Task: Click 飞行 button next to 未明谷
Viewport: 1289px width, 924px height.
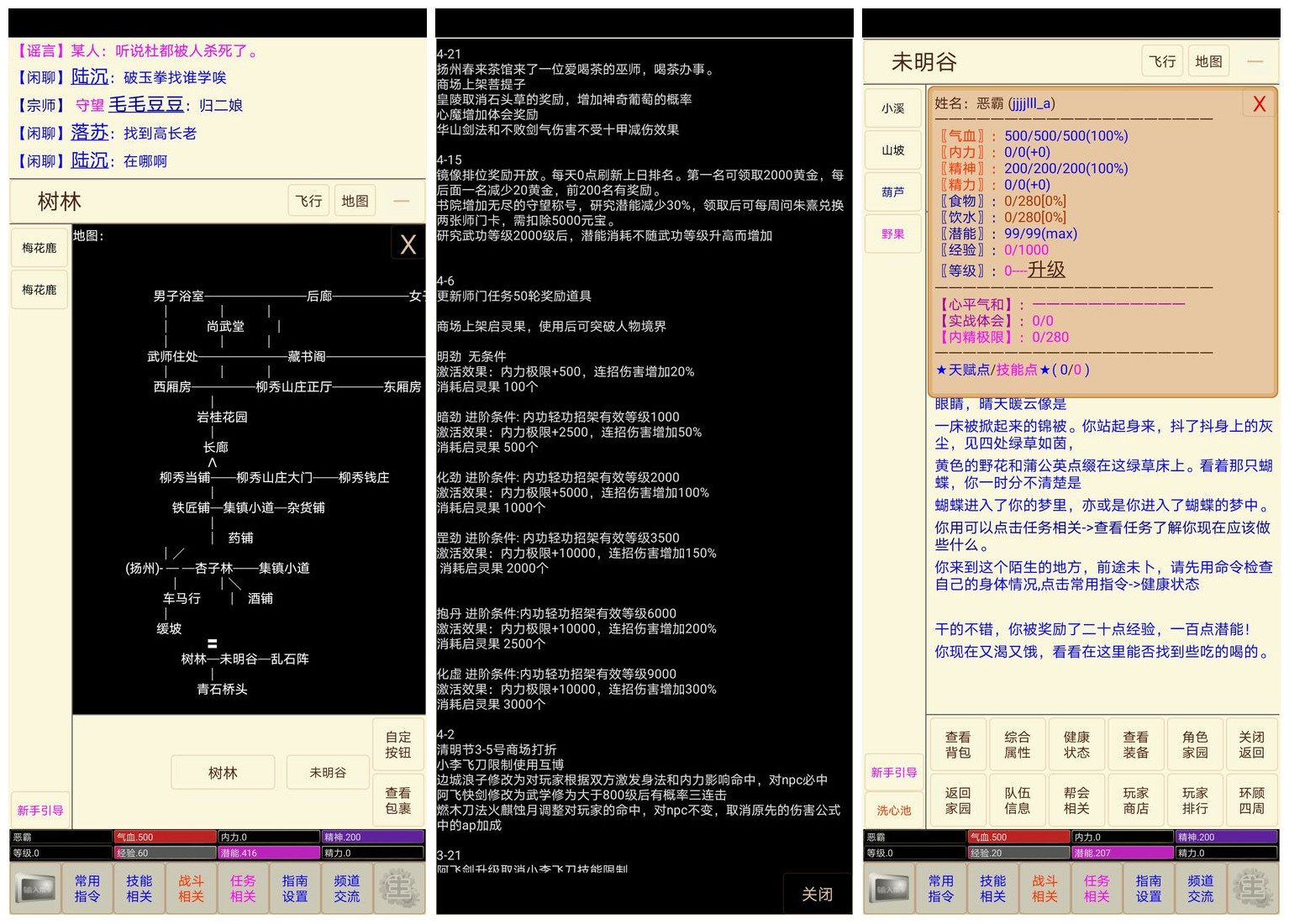Action: (x=1163, y=61)
